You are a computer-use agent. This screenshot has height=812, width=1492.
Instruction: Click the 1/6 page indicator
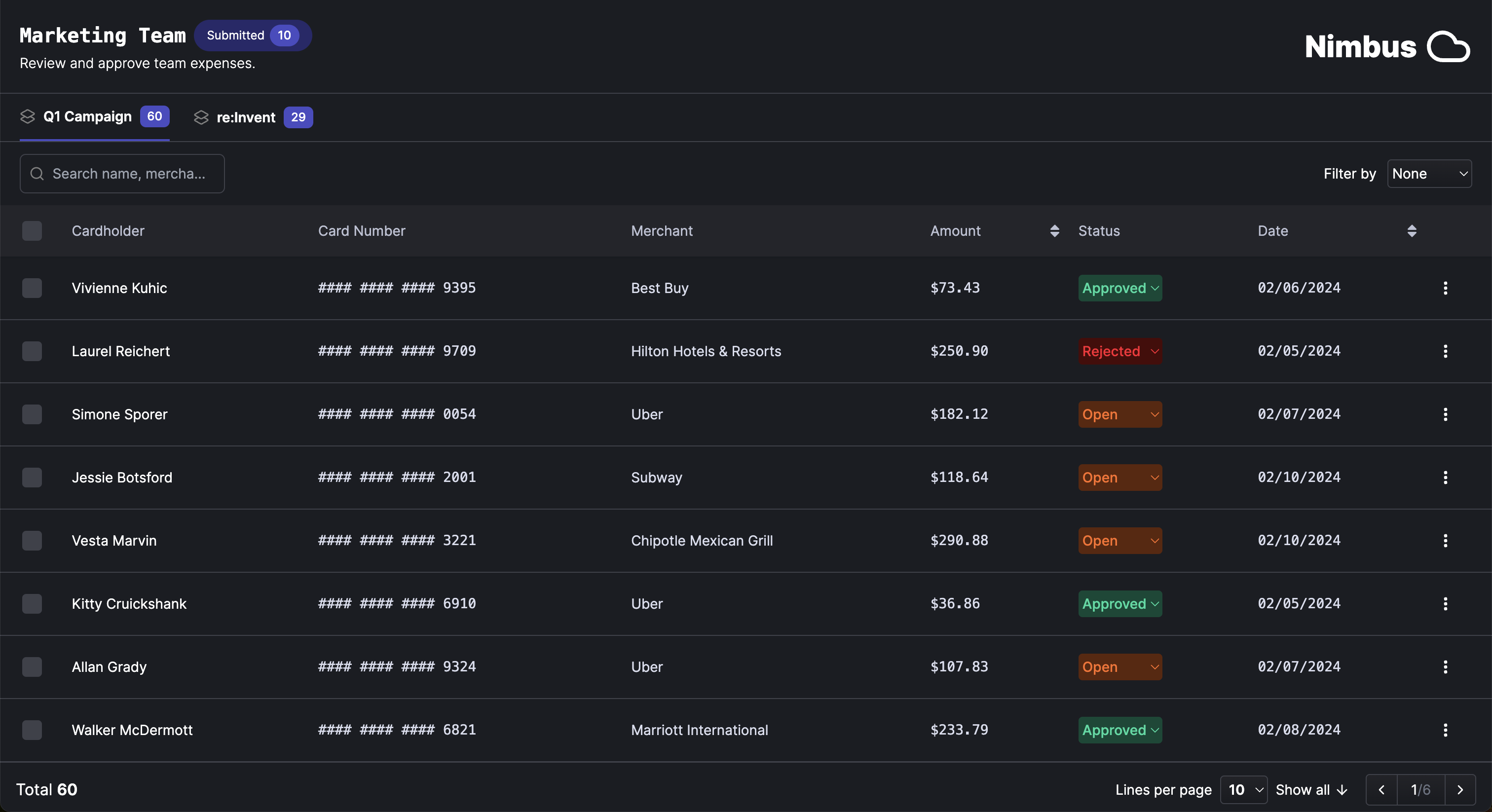1420,790
